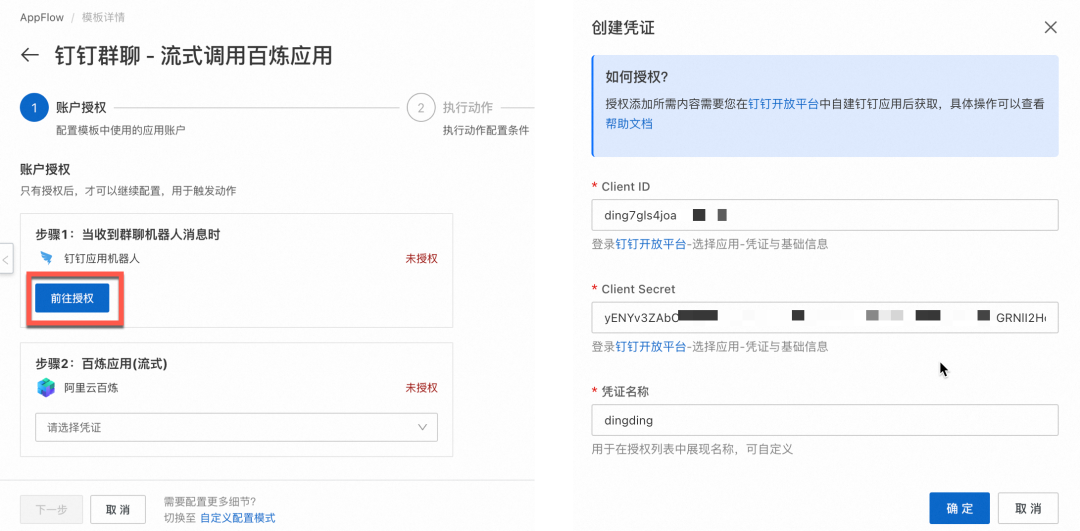Click the step 1 账户授权 circle

tap(34, 108)
